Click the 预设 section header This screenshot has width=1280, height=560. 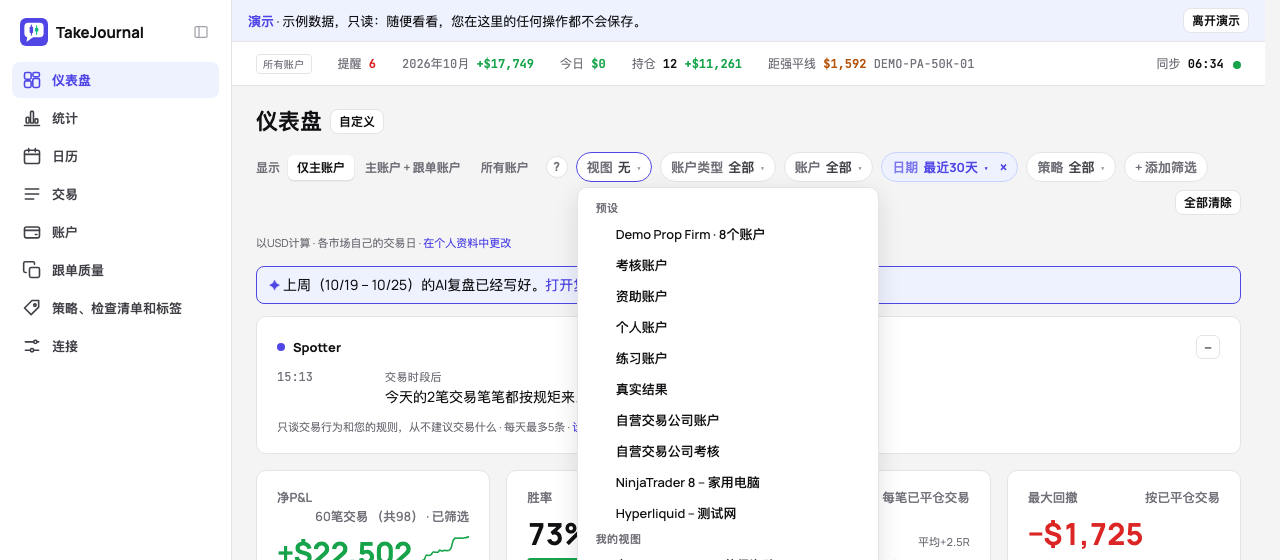tap(607, 208)
